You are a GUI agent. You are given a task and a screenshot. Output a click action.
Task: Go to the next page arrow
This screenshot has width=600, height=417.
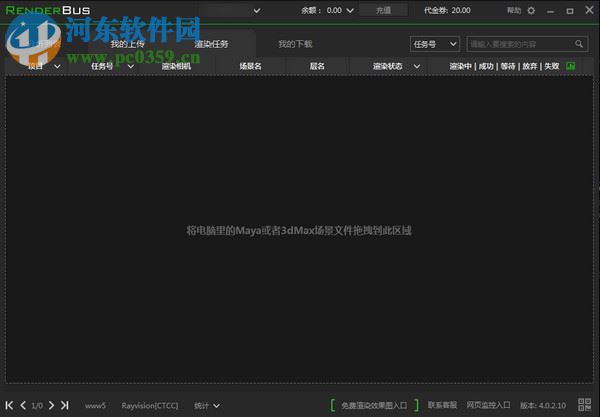pos(51,405)
